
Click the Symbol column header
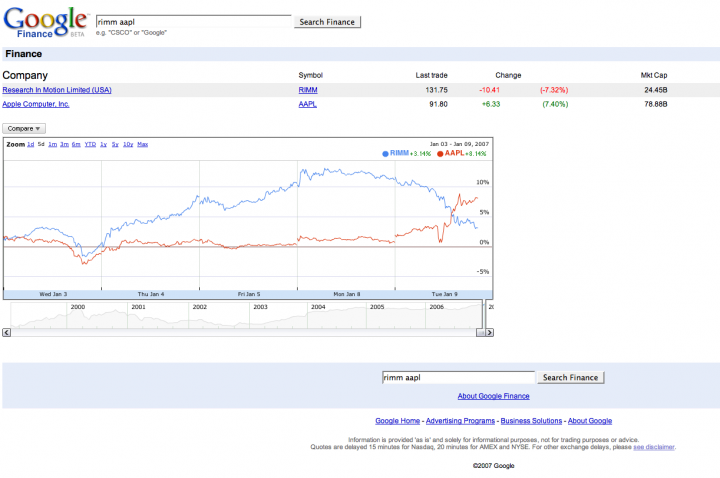(310, 75)
